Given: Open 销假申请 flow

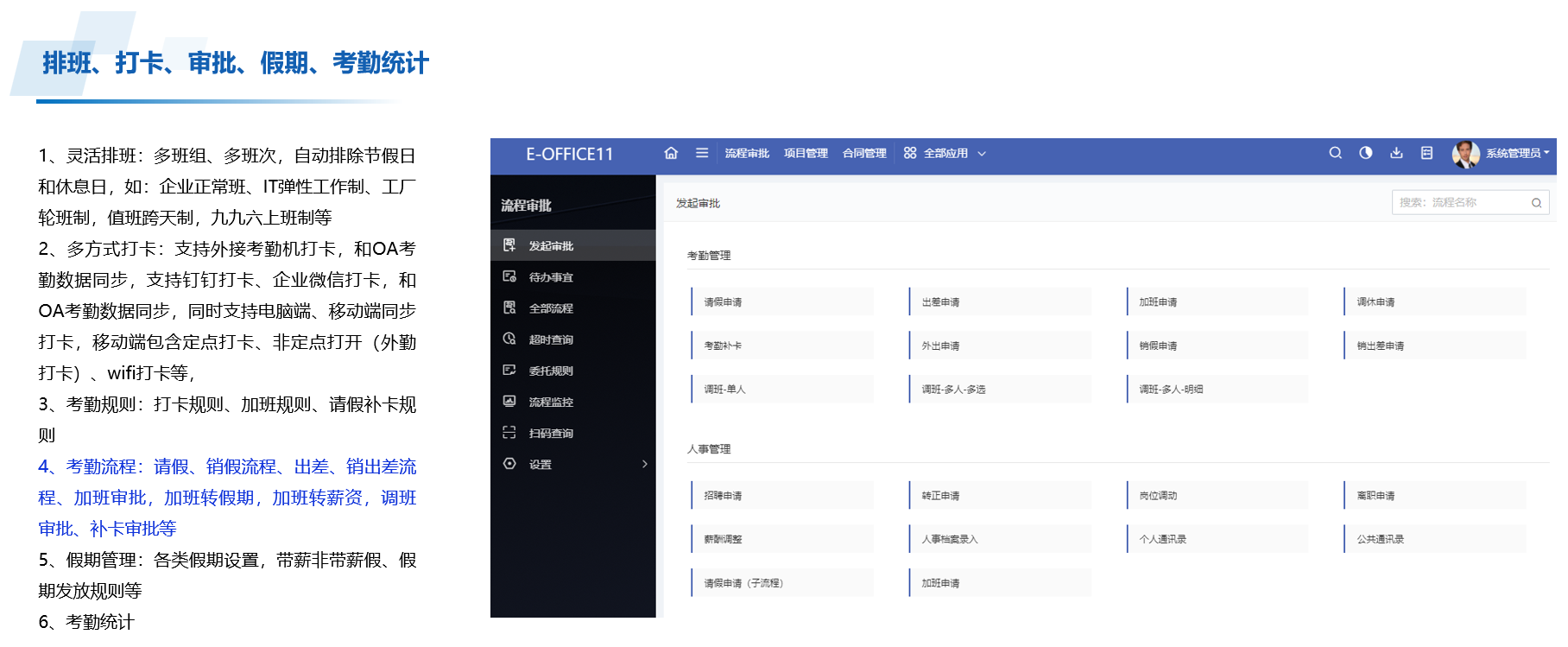Looking at the screenshot, I should coord(1217,345).
